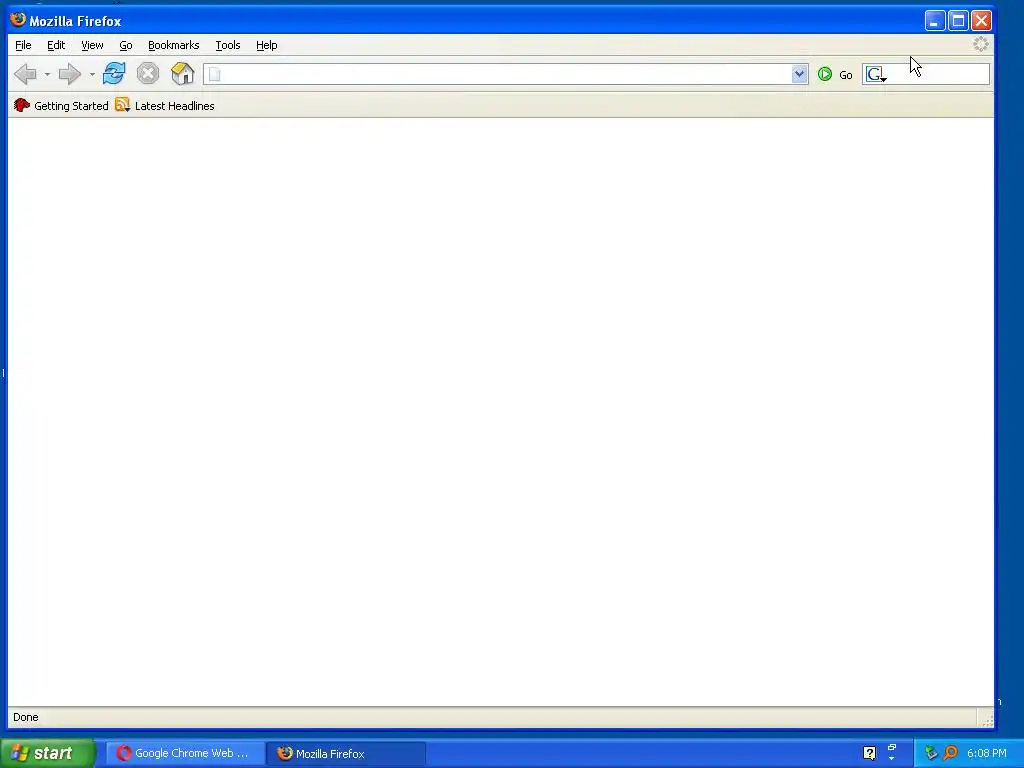Viewport: 1024px width, 768px height.
Task: Open the Getting Started bookmark
Action: [x=61, y=105]
